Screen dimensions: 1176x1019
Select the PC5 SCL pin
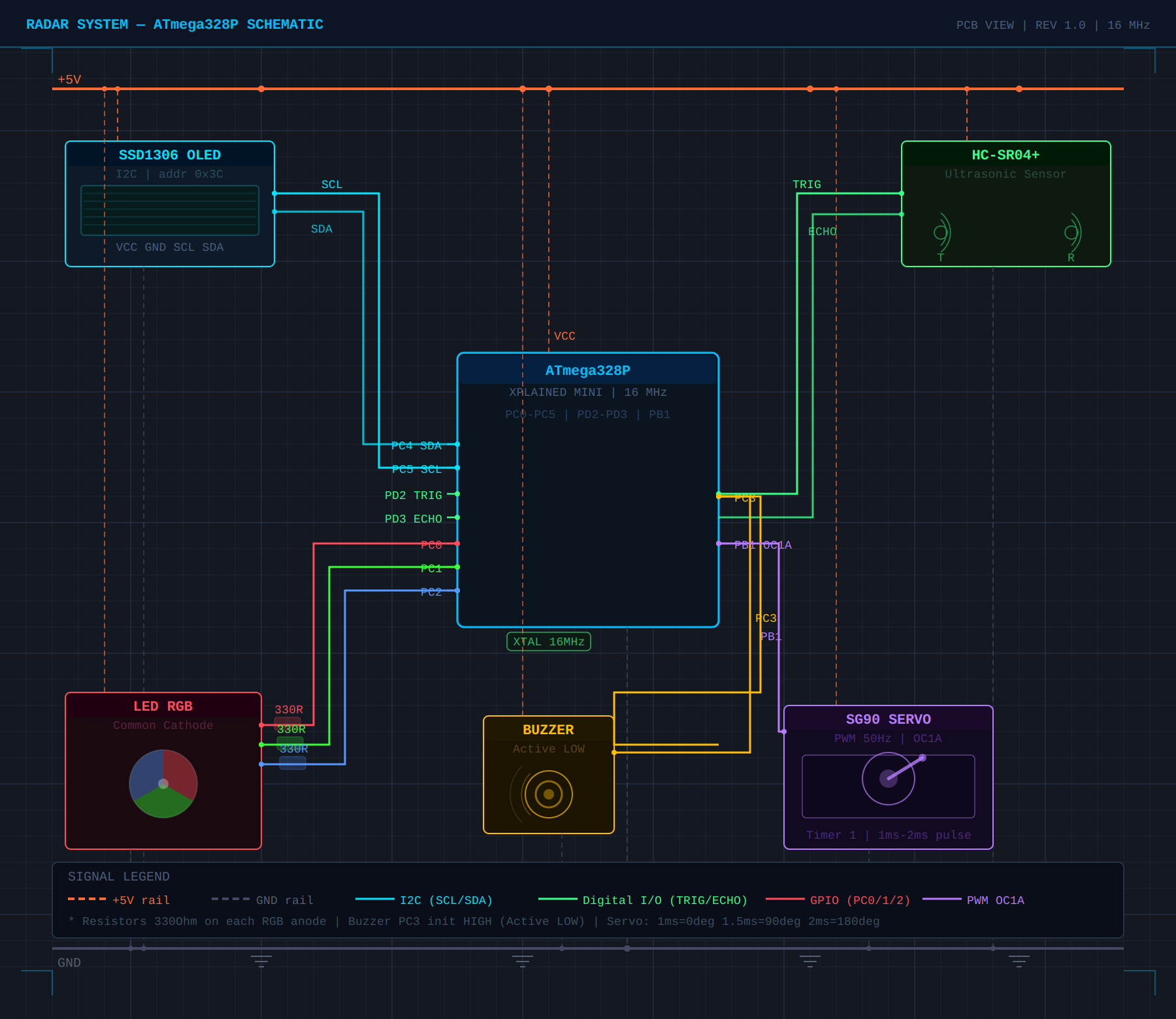[x=416, y=469]
